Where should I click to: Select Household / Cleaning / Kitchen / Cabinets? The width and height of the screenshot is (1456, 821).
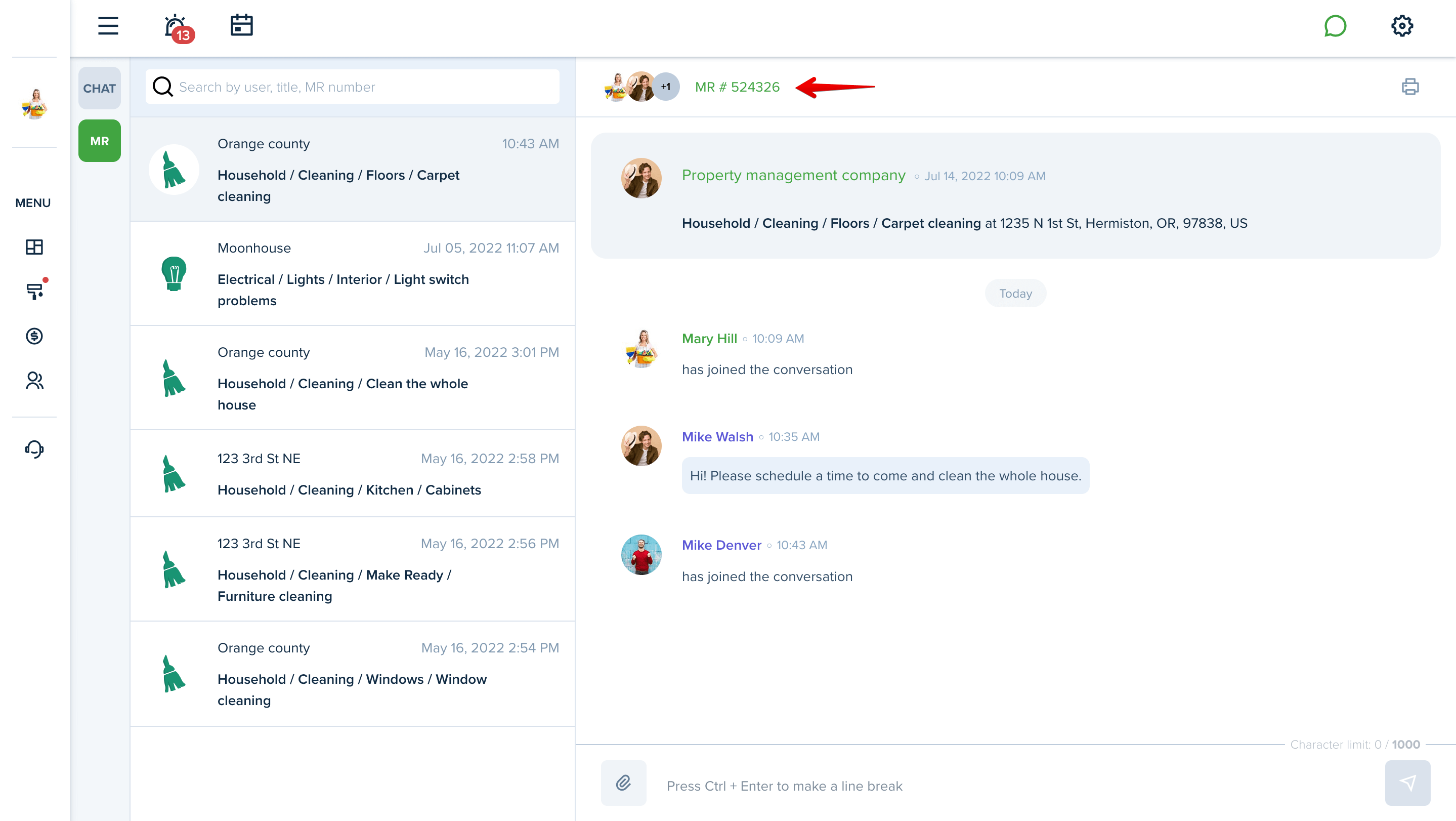[352, 473]
